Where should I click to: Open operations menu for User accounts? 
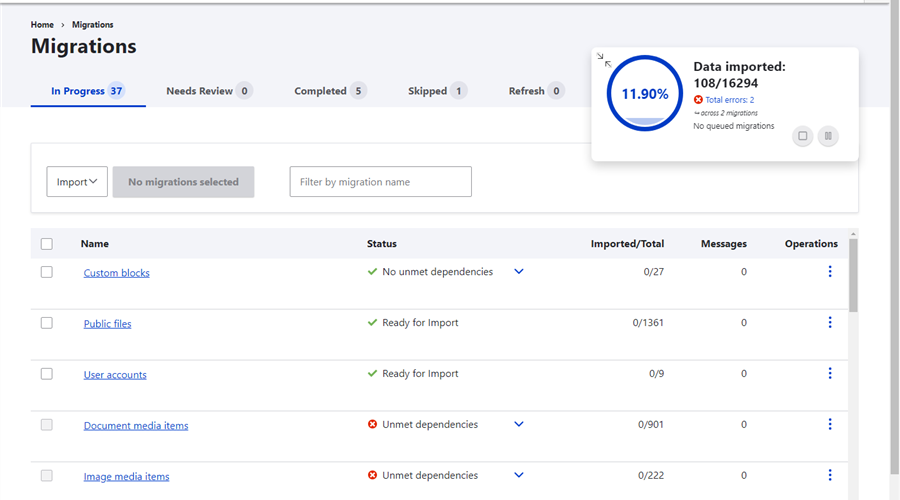(830, 374)
